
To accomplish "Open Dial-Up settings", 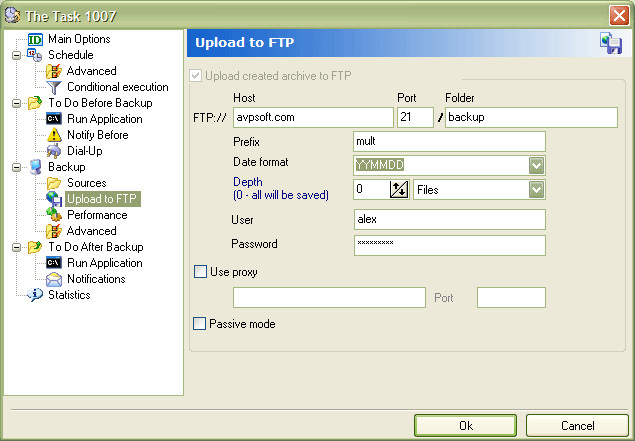I will pyautogui.click(x=85, y=151).
